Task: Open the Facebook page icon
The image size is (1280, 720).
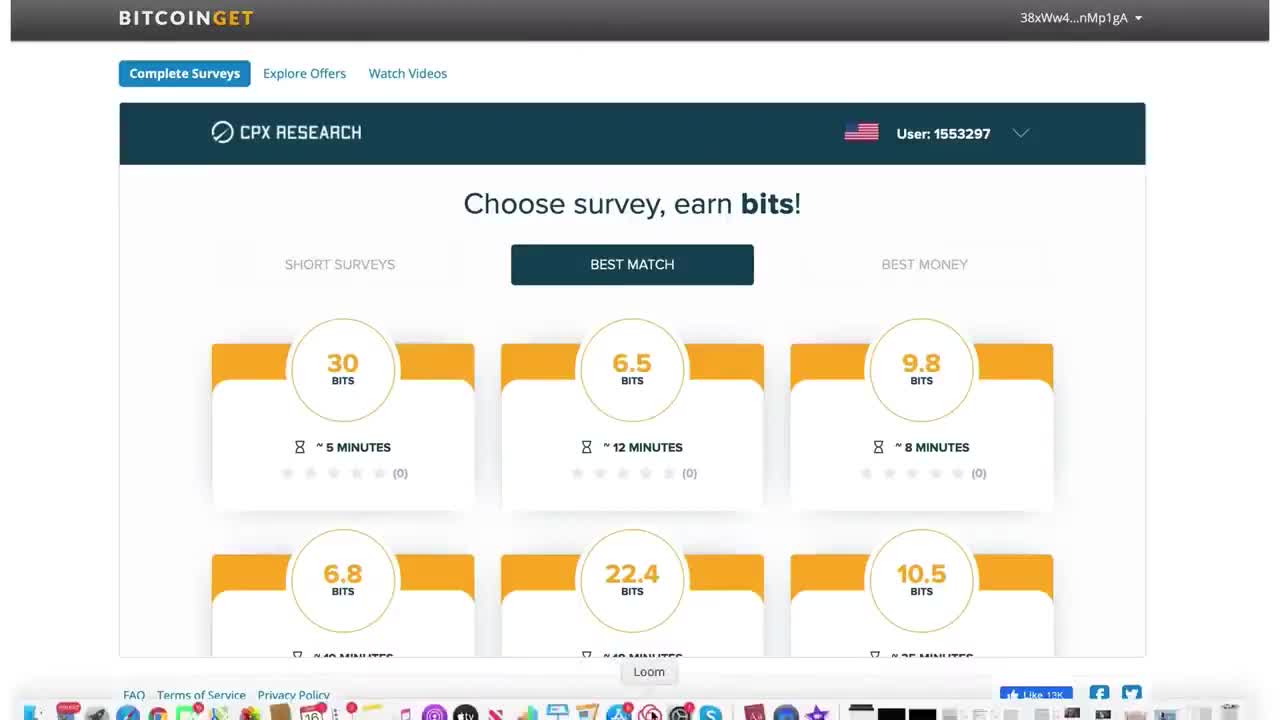Action: (x=1099, y=693)
